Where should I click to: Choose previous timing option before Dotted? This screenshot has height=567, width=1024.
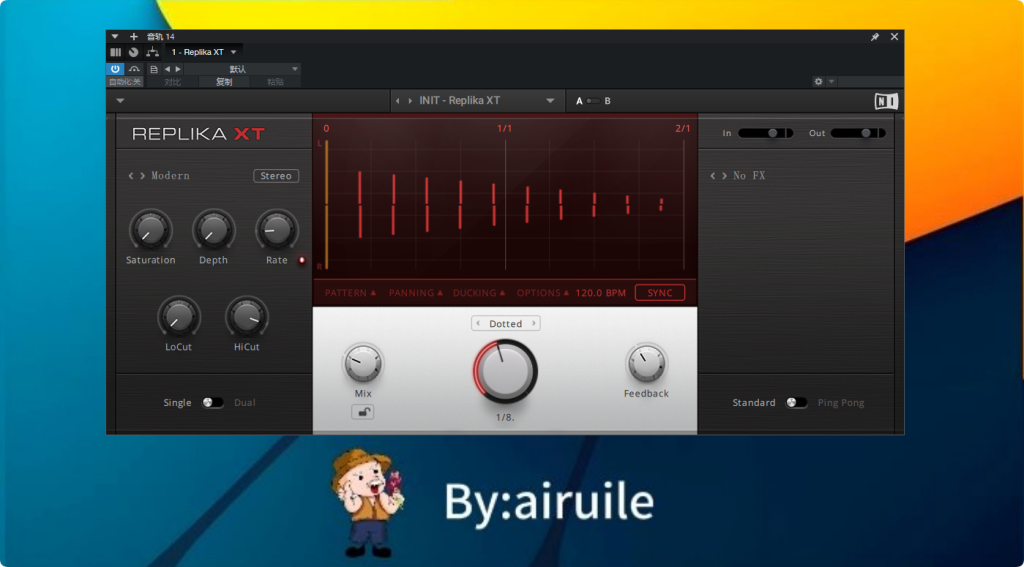[478, 323]
